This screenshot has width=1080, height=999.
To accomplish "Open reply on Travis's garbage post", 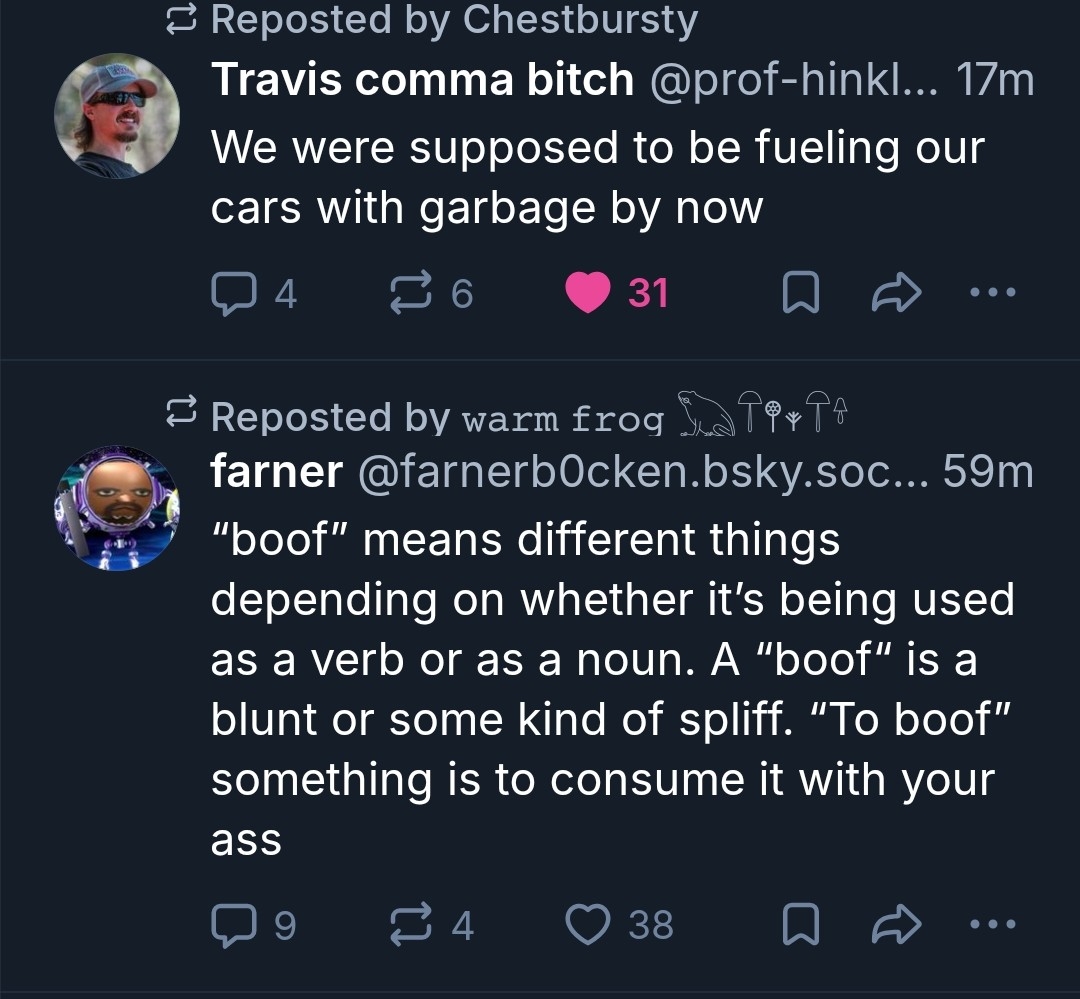I will pyautogui.click(x=232, y=293).
